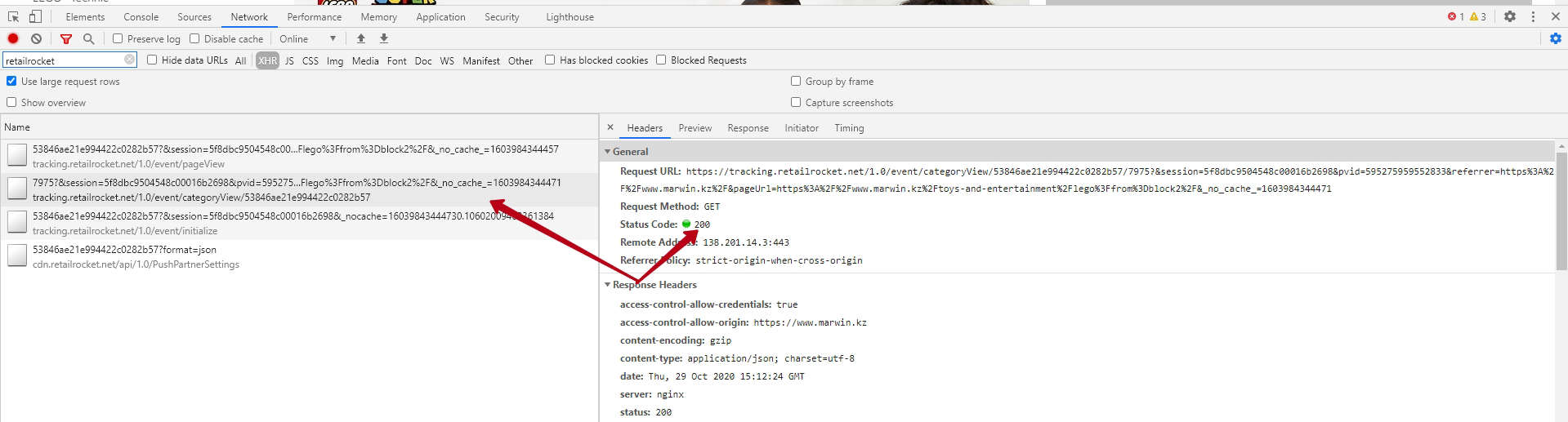Select the PushPartnerSettings request row
1568x422 pixels.
pyautogui.click(x=299, y=256)
